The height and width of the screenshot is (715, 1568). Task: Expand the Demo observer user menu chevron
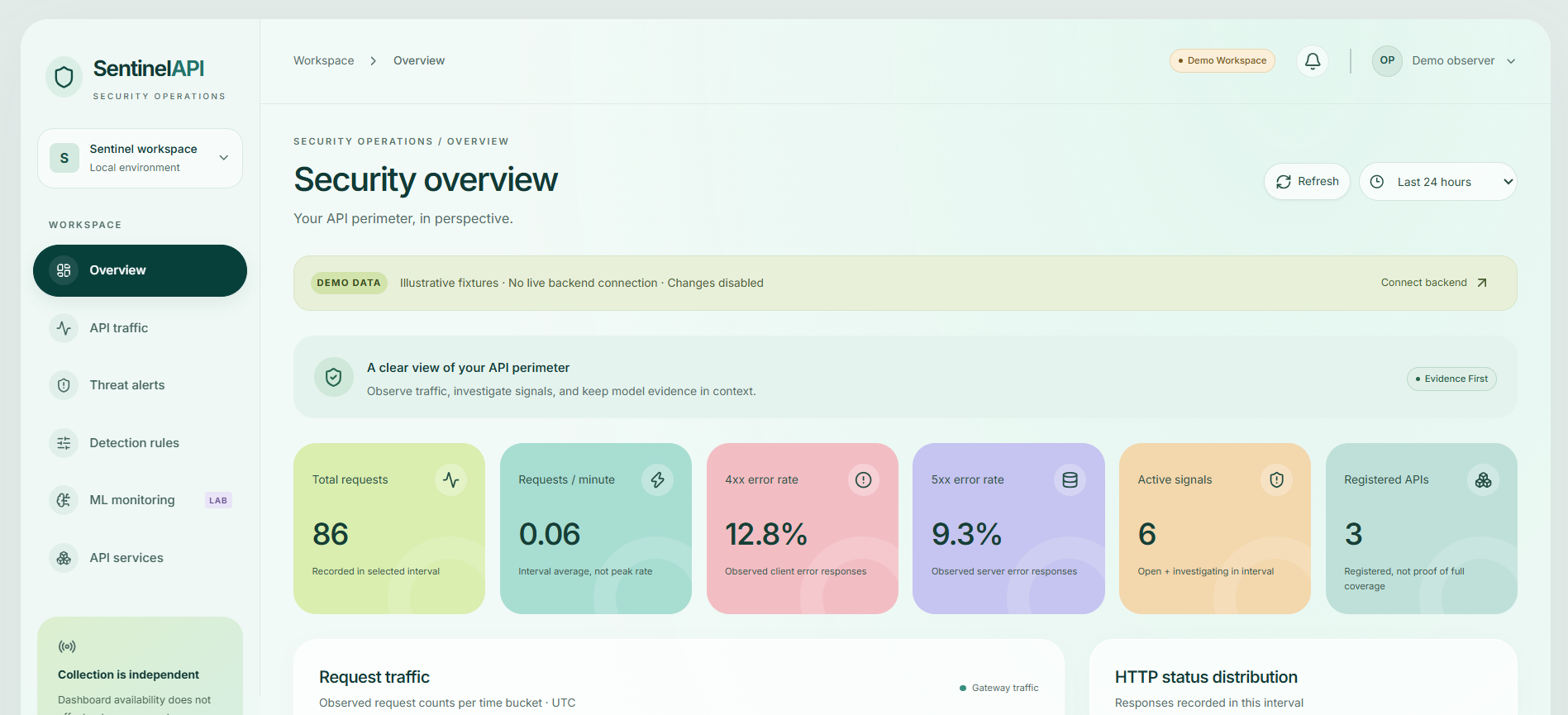click(1511, 61)
